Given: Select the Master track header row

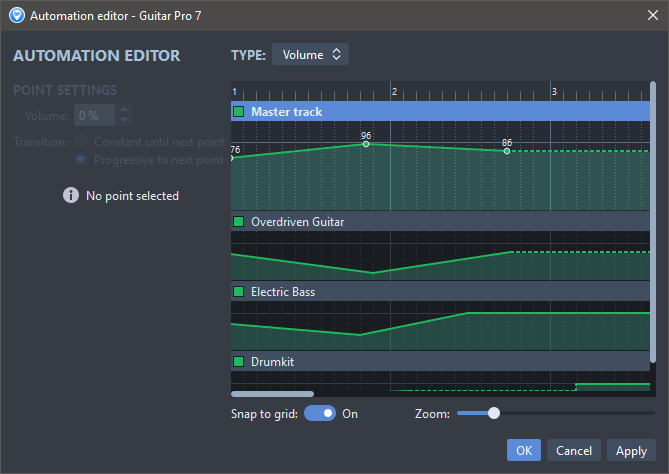Looking at the screenshot, I should click(440, 112).
